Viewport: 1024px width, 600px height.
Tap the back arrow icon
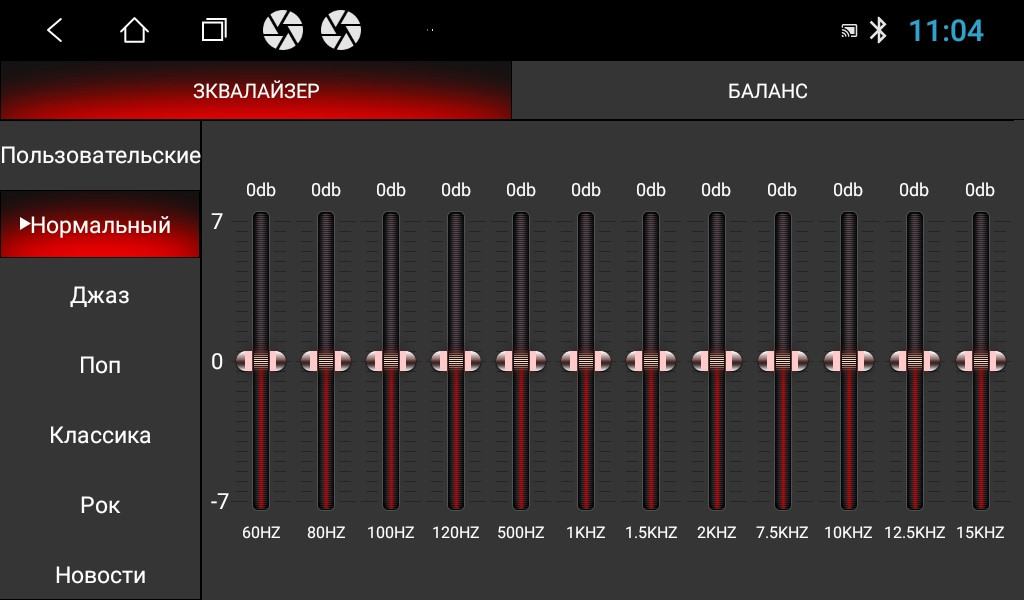[x=55, y=31]
